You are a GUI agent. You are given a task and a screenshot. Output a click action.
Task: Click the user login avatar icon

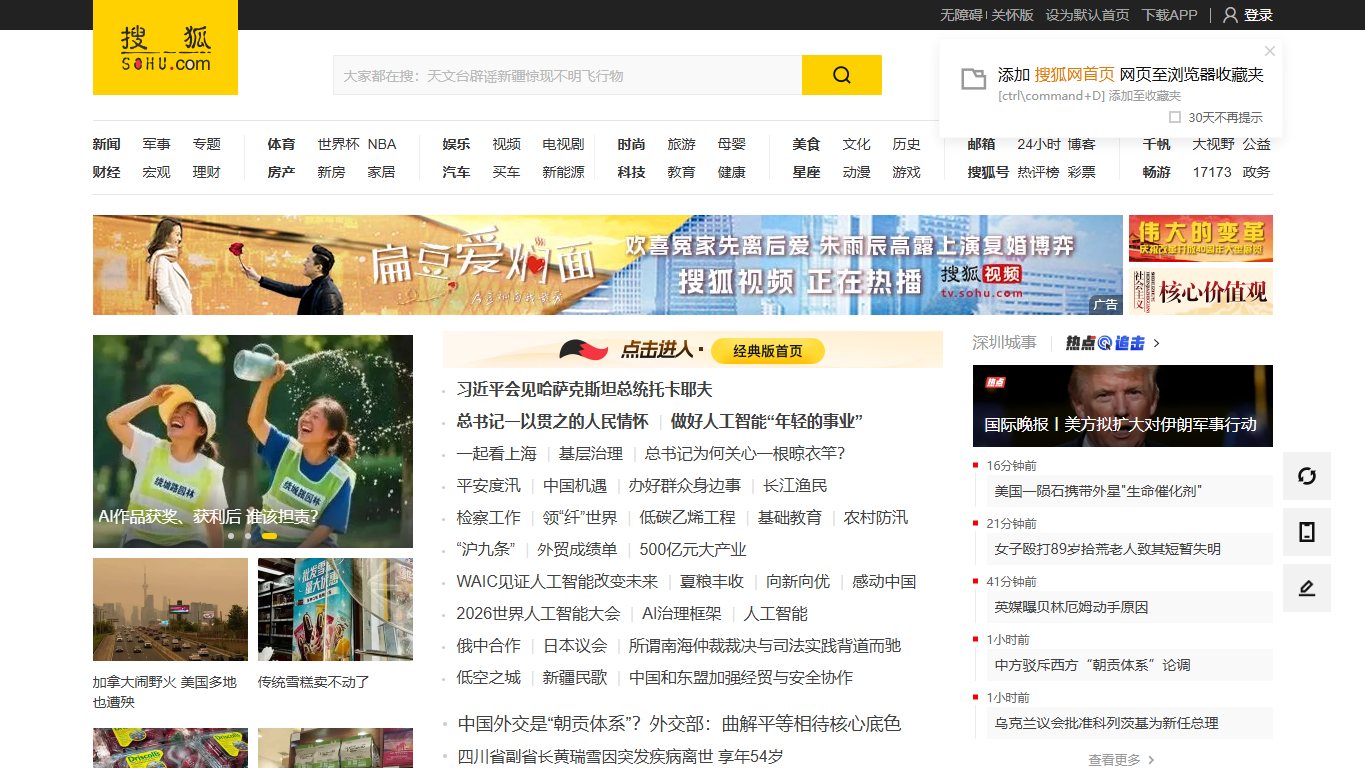[1230, 15]
